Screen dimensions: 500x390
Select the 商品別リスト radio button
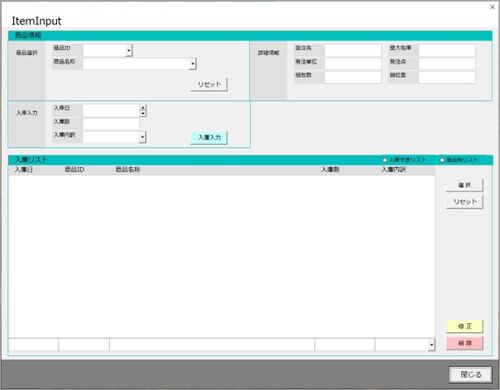point(442,160)
